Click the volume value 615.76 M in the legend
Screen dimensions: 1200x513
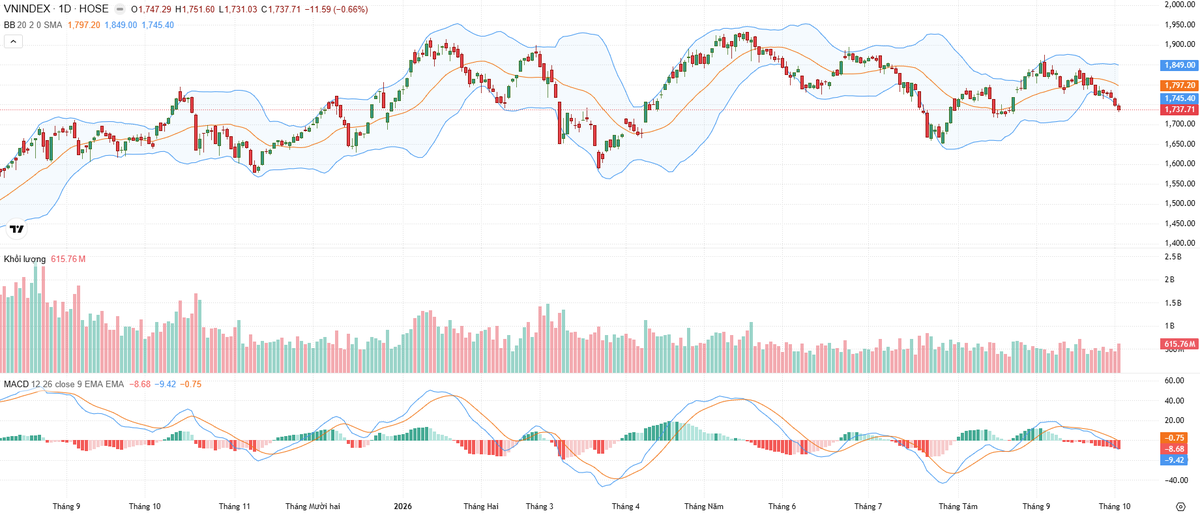[x=68, y=259]
